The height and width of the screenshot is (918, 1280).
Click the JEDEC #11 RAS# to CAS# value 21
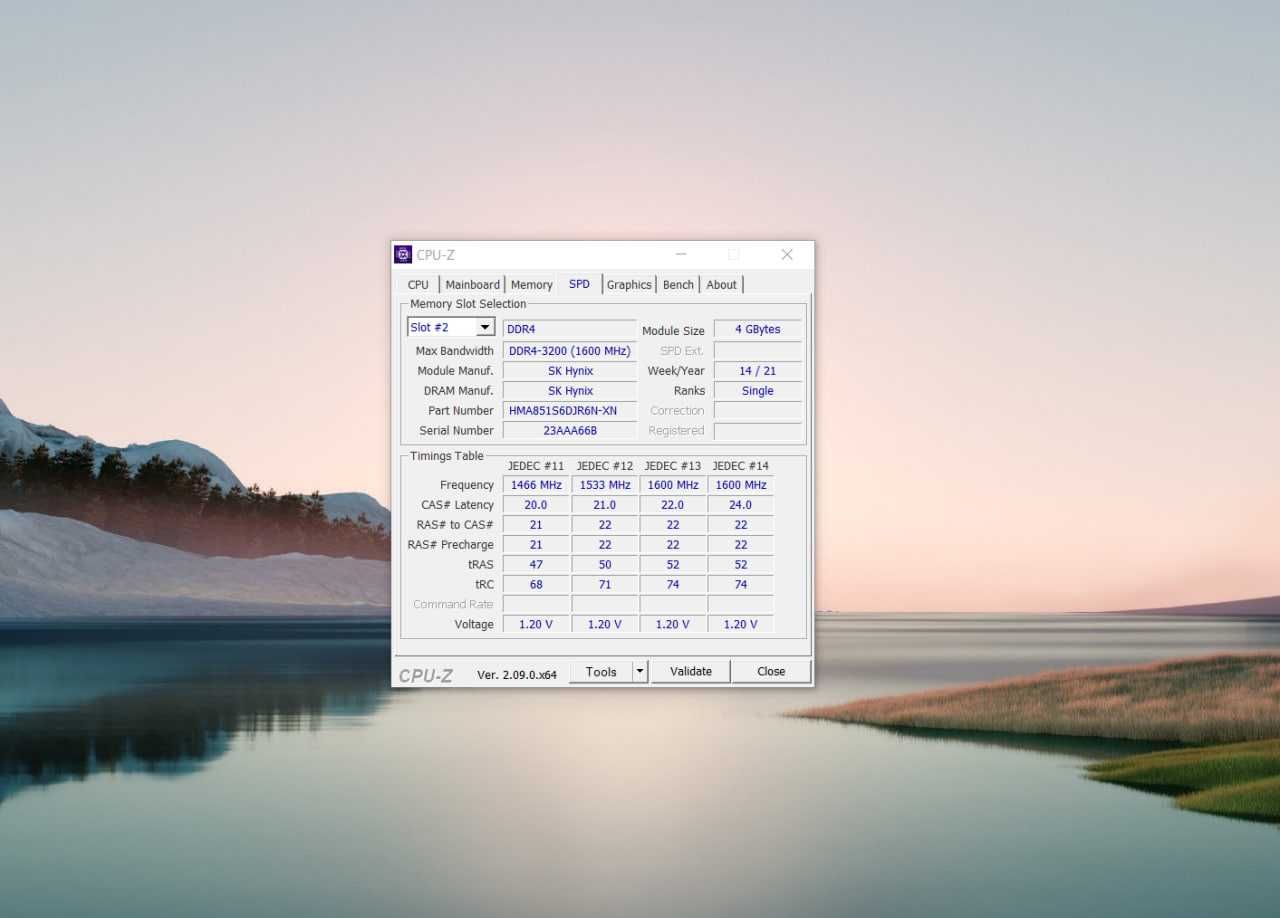click(x=536, y=525)
